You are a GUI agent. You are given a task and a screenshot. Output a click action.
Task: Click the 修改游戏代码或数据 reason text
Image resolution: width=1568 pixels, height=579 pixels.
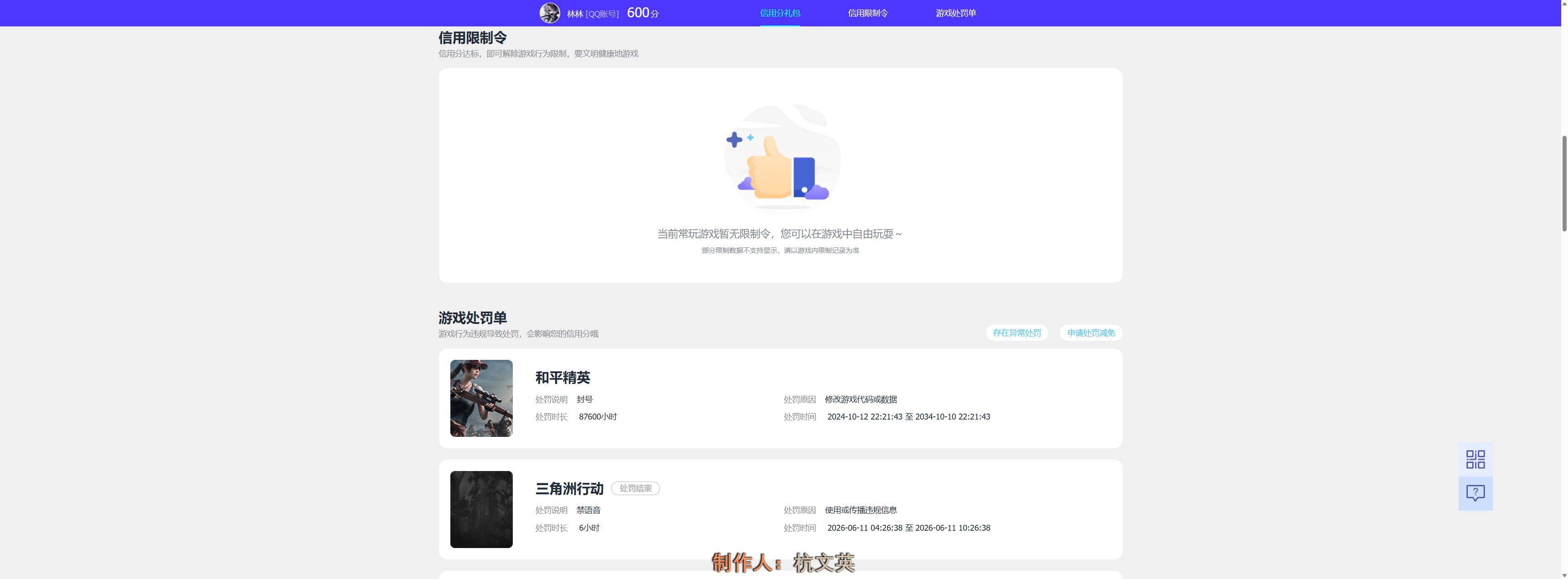tap(861, 400)
